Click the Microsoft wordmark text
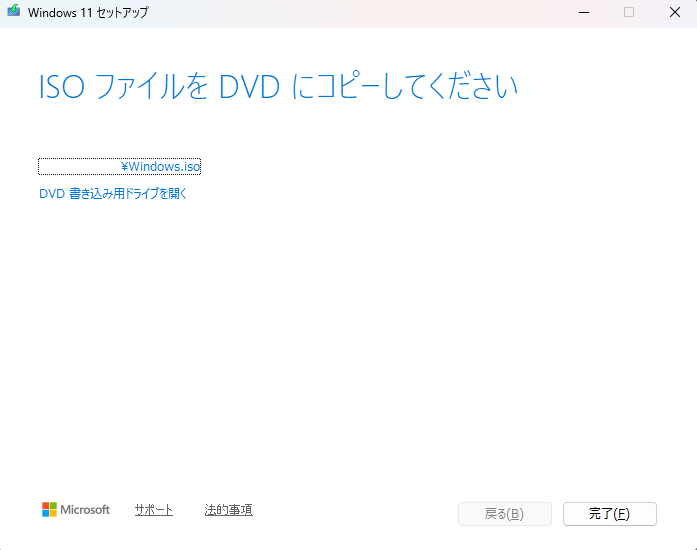The width and height of the screenshot is (697, 550). (85, 510)
